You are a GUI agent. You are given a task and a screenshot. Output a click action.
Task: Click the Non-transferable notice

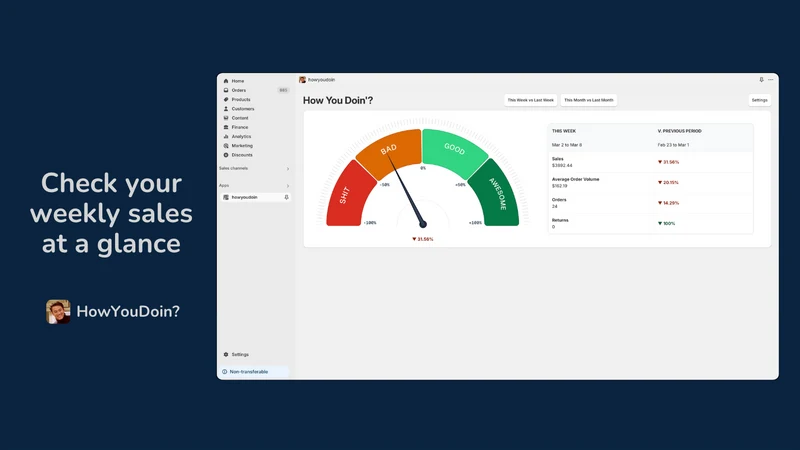click(x=254, y=372)
